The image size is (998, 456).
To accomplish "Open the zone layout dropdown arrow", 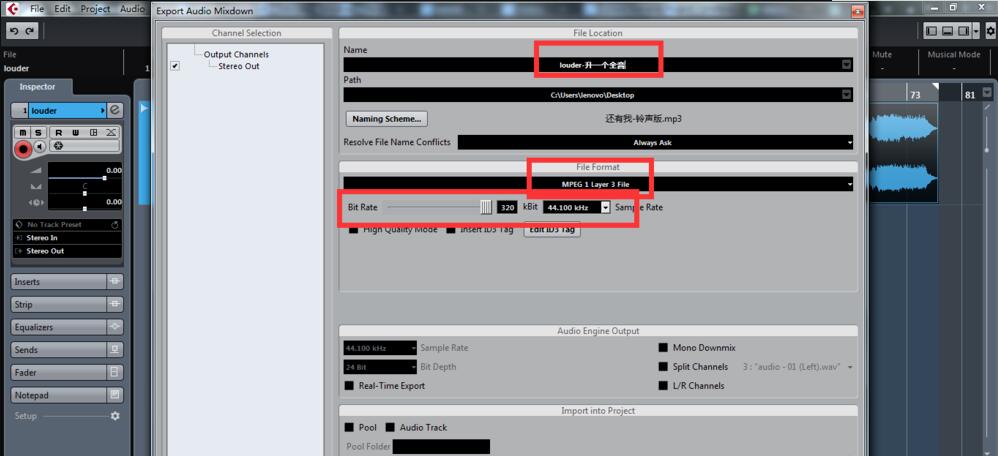I will 976,31.
